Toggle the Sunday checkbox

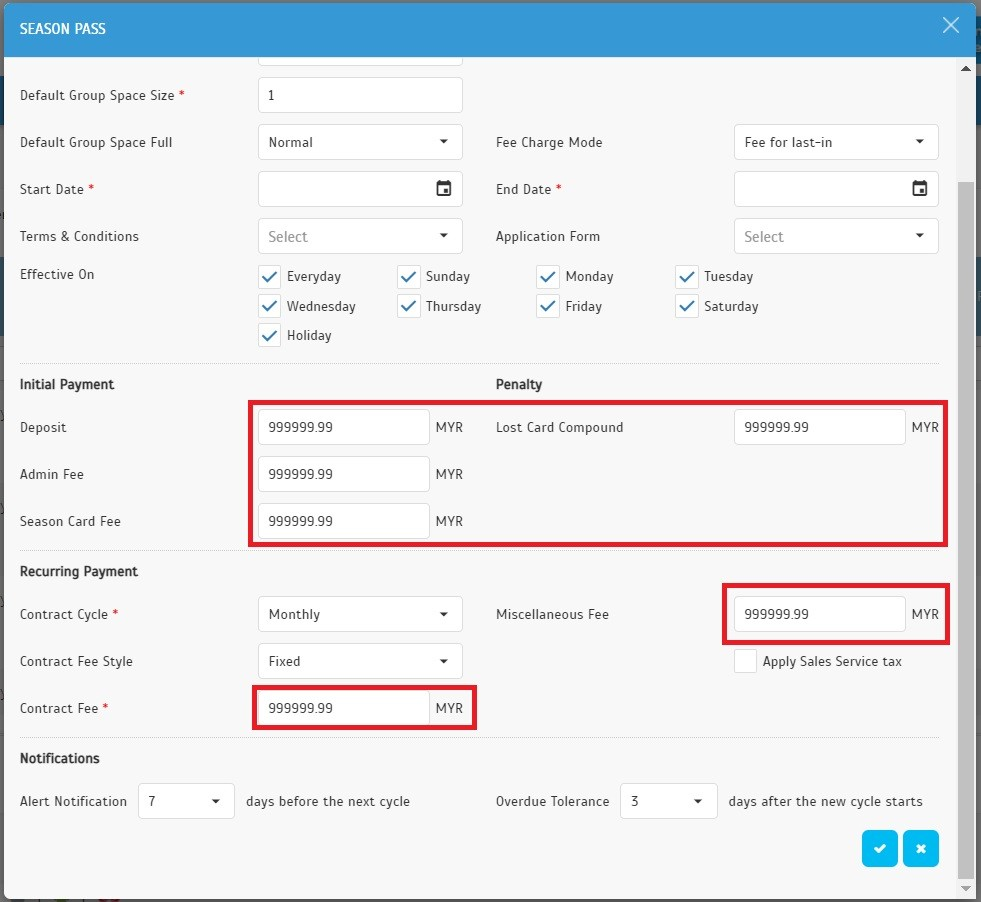pos(409,277)
